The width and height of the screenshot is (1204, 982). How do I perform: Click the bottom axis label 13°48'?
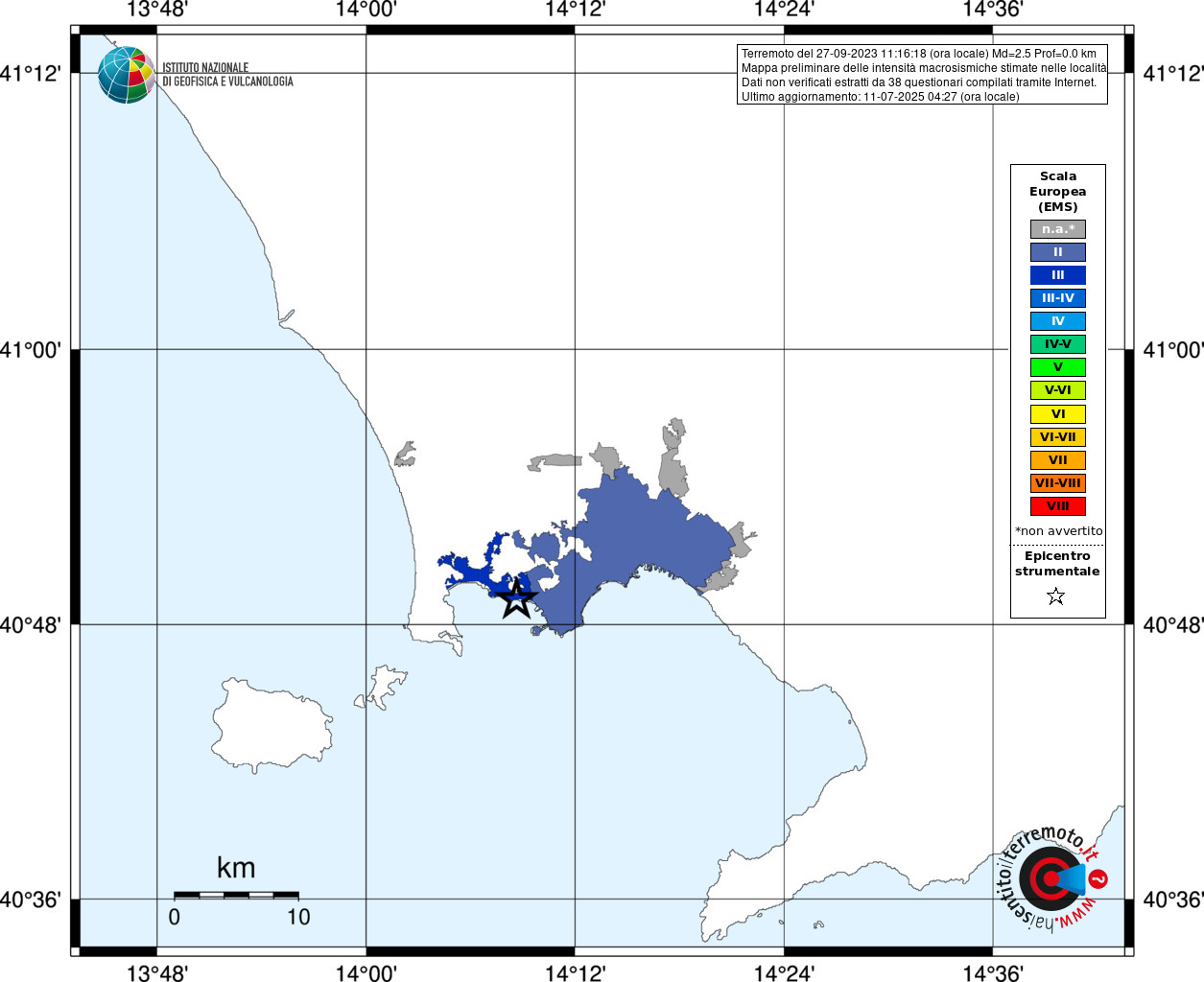[157, 972]
